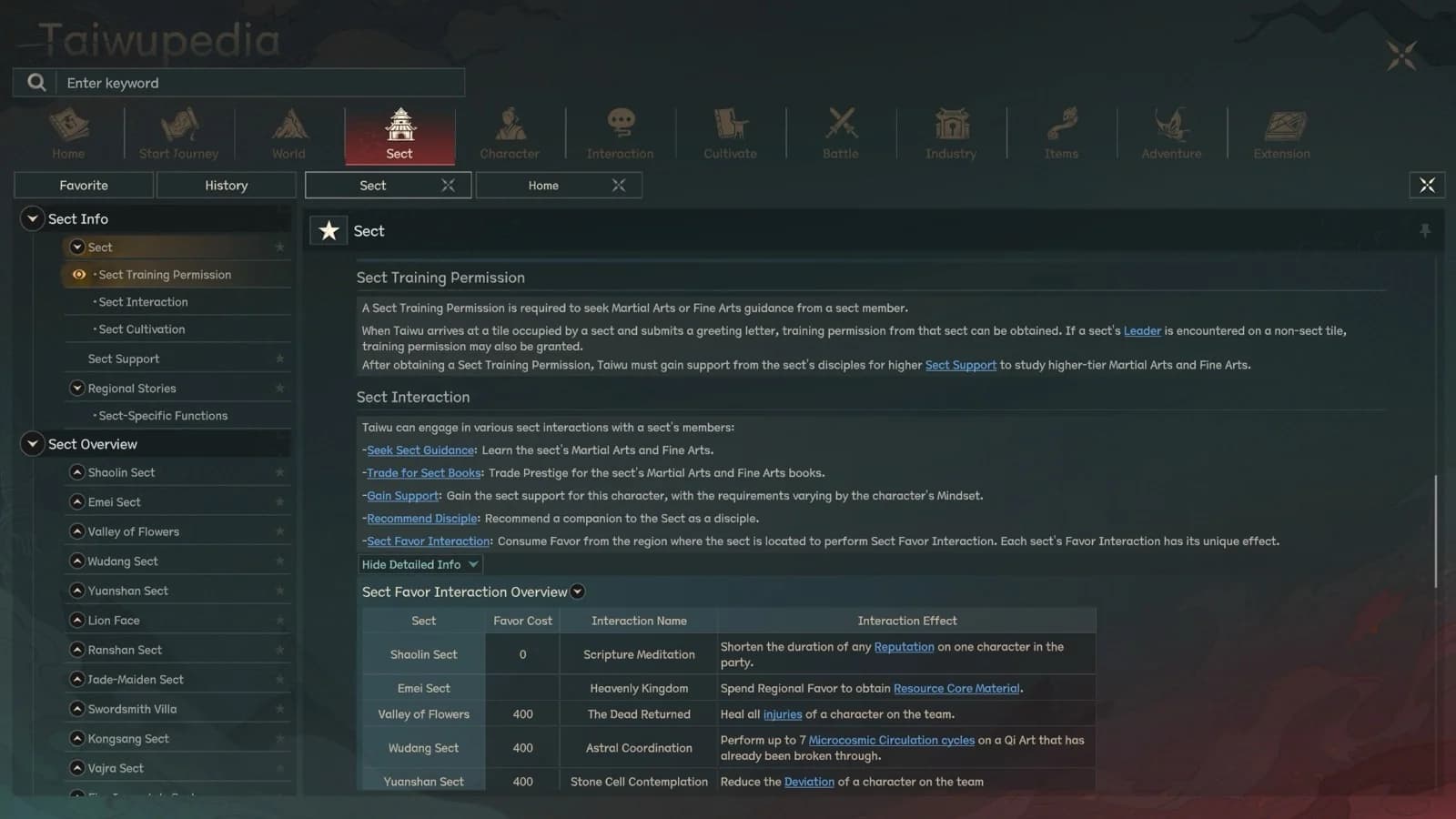Collapse the Sect Info group

click(x=32, y=219)
